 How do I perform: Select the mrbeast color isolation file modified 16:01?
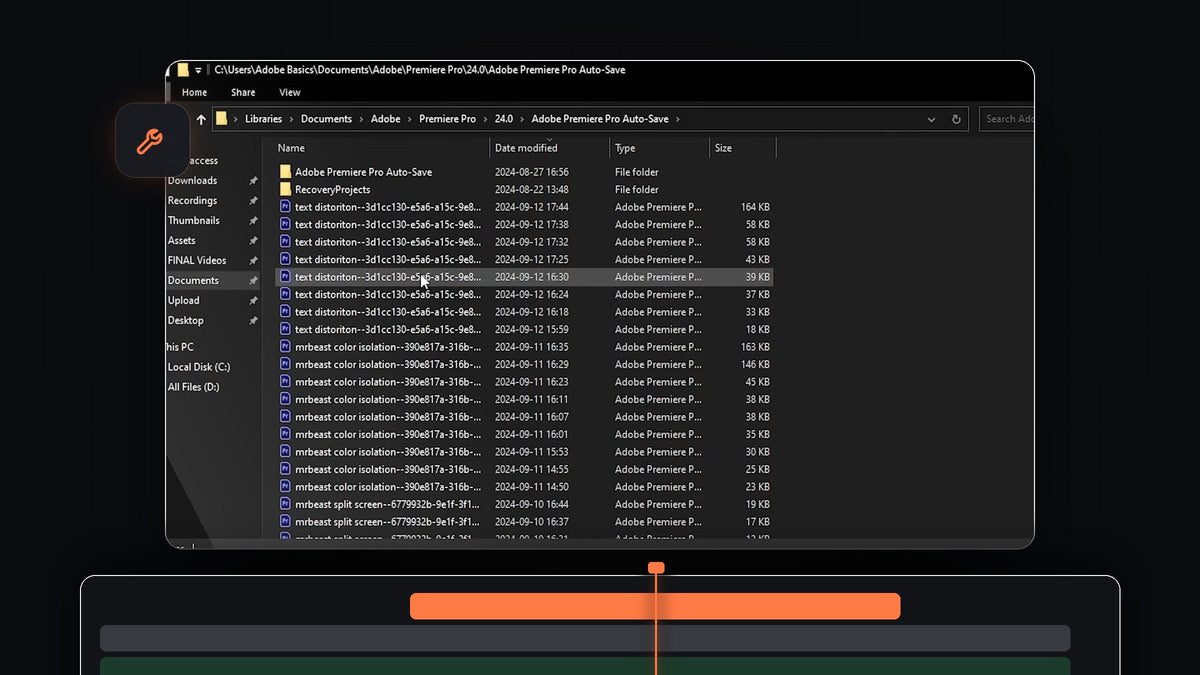click(x=524, y=434)
